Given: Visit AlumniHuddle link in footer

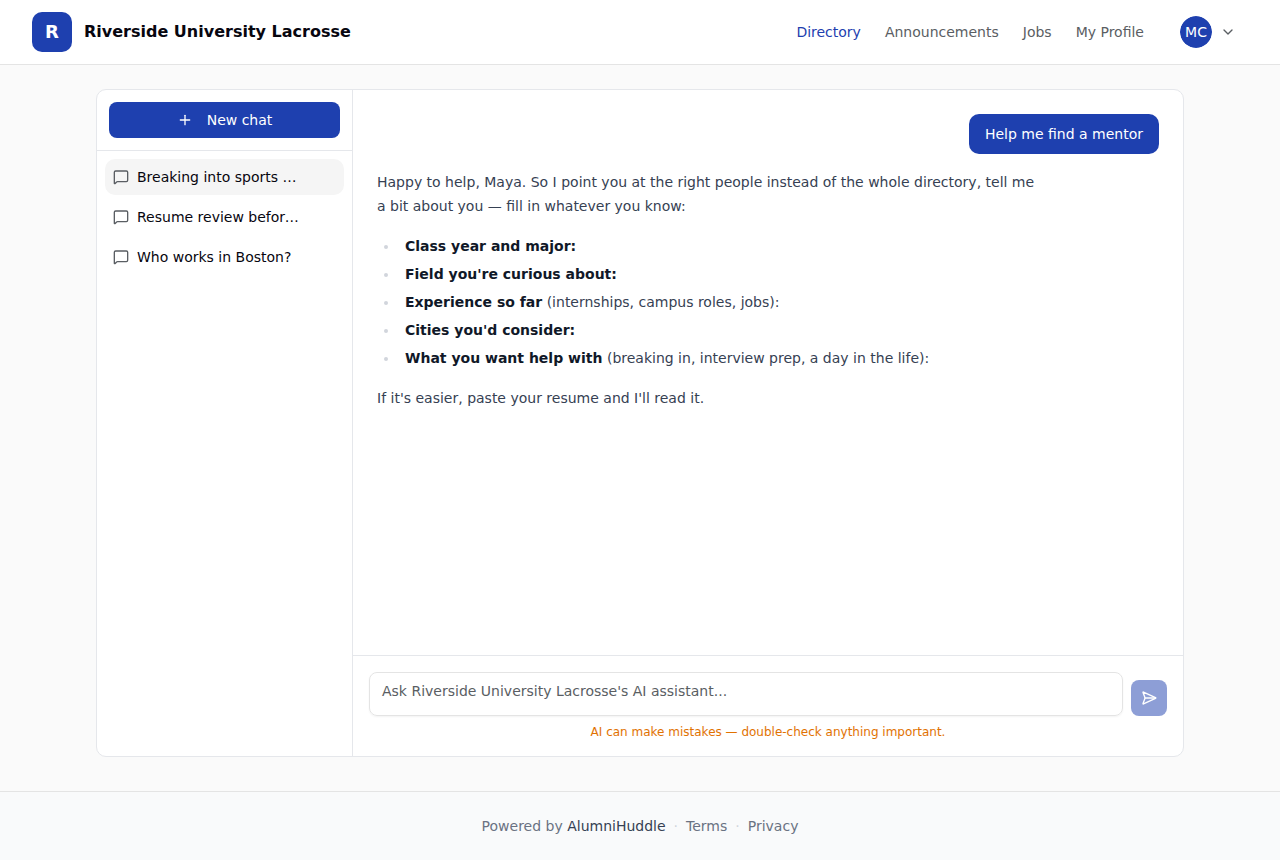Looking at the screenshot, I should pos(616,826).
